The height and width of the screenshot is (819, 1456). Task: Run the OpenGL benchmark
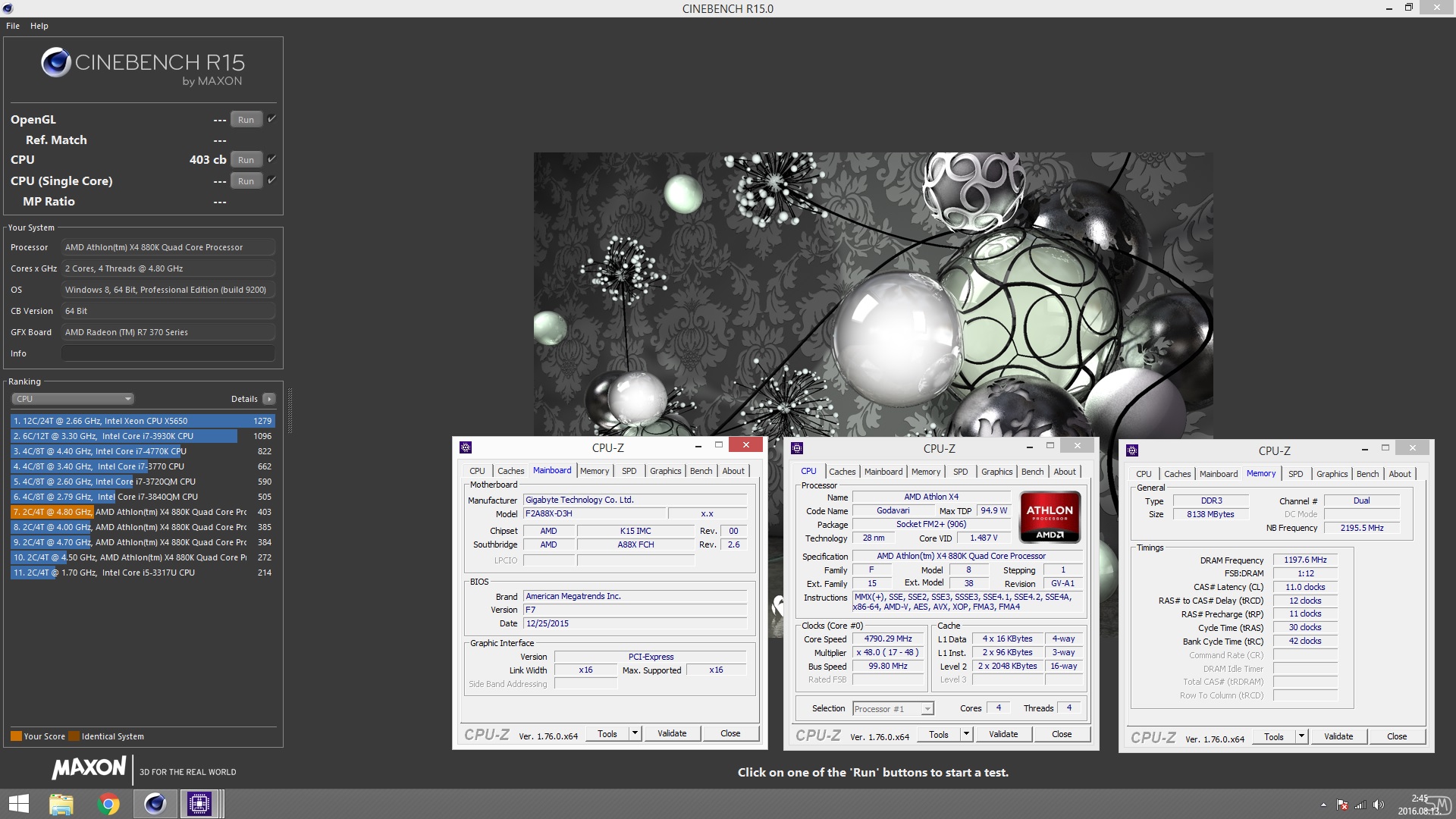[246, 120]
